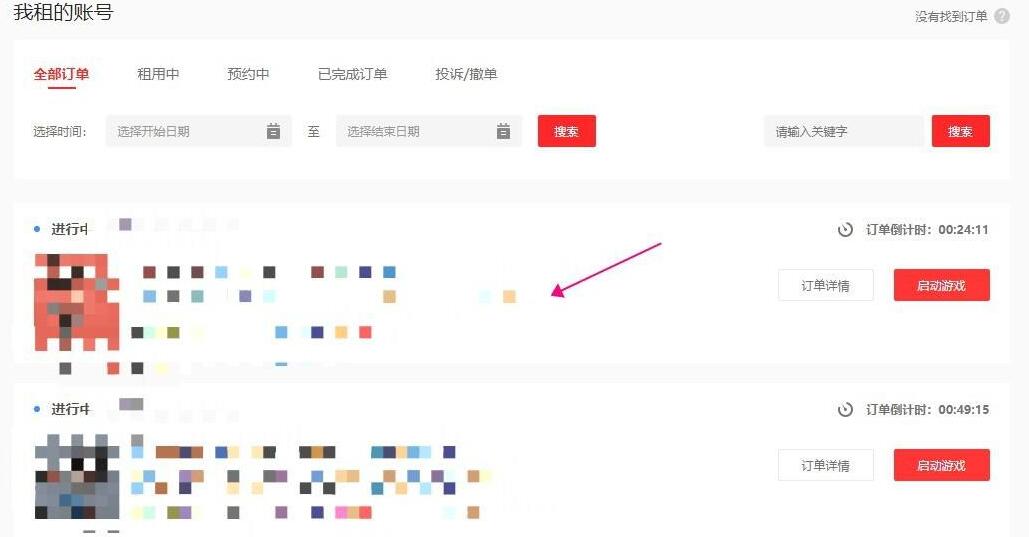This screenshot has height=537, width=1029.
Task: Click the 选择开始日期 date field
Action: pyautogui.click(x=185, y=131)
